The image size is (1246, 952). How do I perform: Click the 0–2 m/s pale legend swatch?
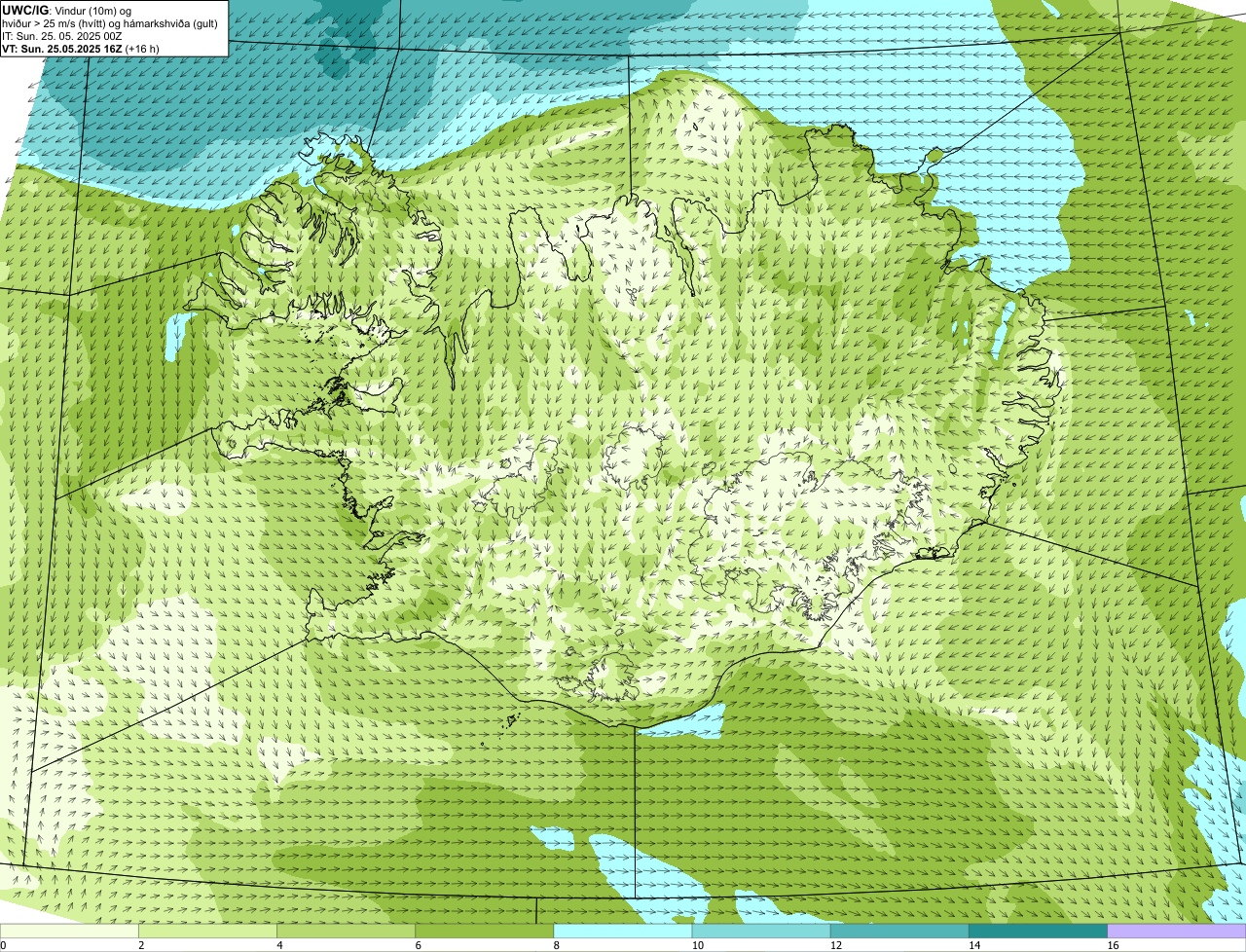(x=69, y=931)
